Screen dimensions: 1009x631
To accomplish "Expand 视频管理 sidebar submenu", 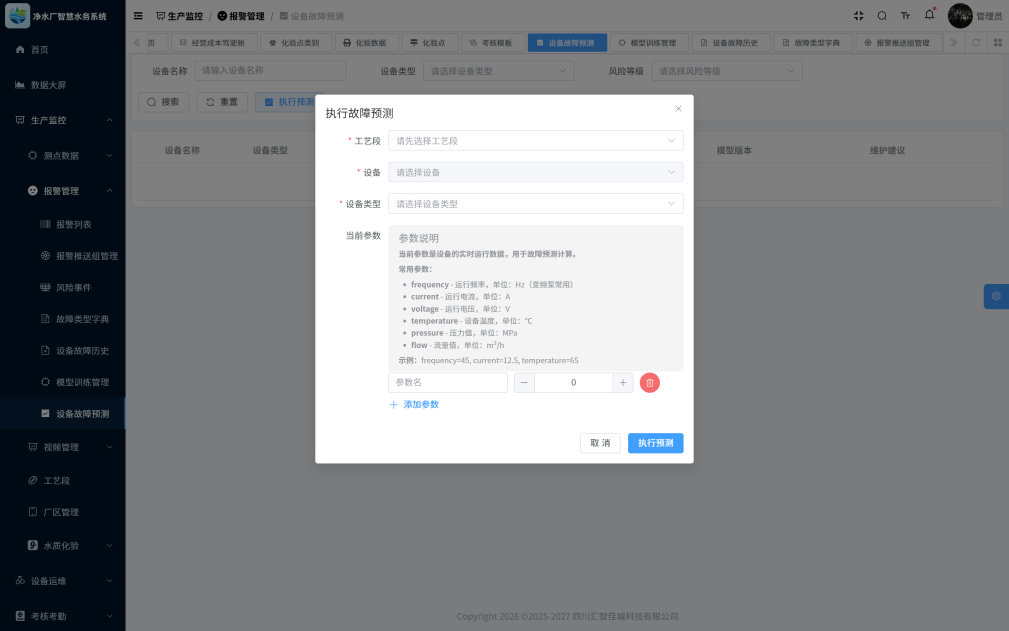I will [x=62, y=447].
